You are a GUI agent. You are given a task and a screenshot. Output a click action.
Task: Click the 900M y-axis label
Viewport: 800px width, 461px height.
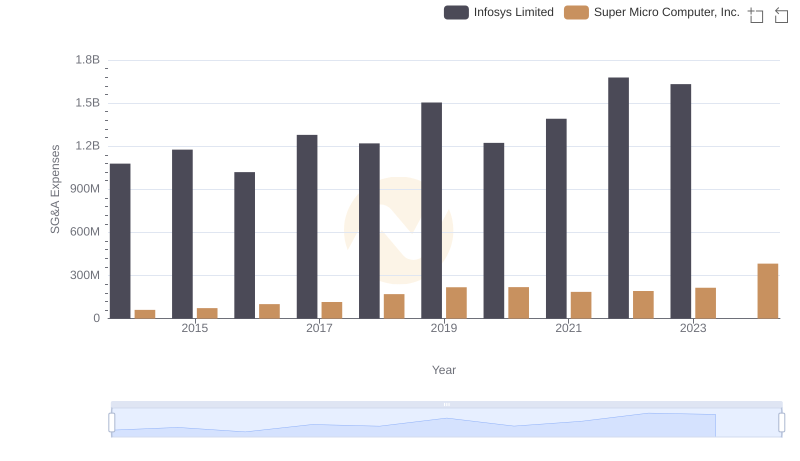(x=85, y=189)
